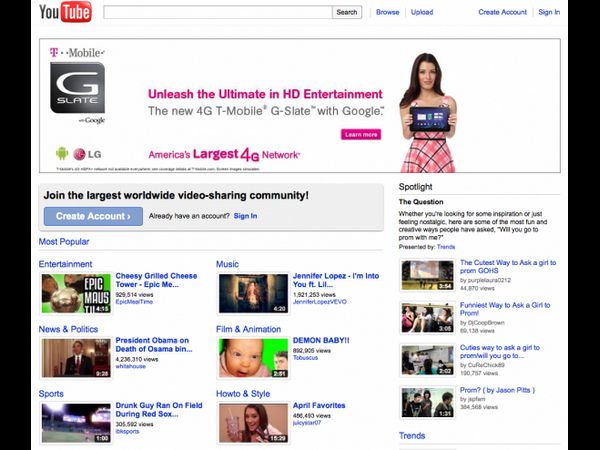
Task: Play the Jennifer Lopez video thumbnail
Action: (253, 293)
